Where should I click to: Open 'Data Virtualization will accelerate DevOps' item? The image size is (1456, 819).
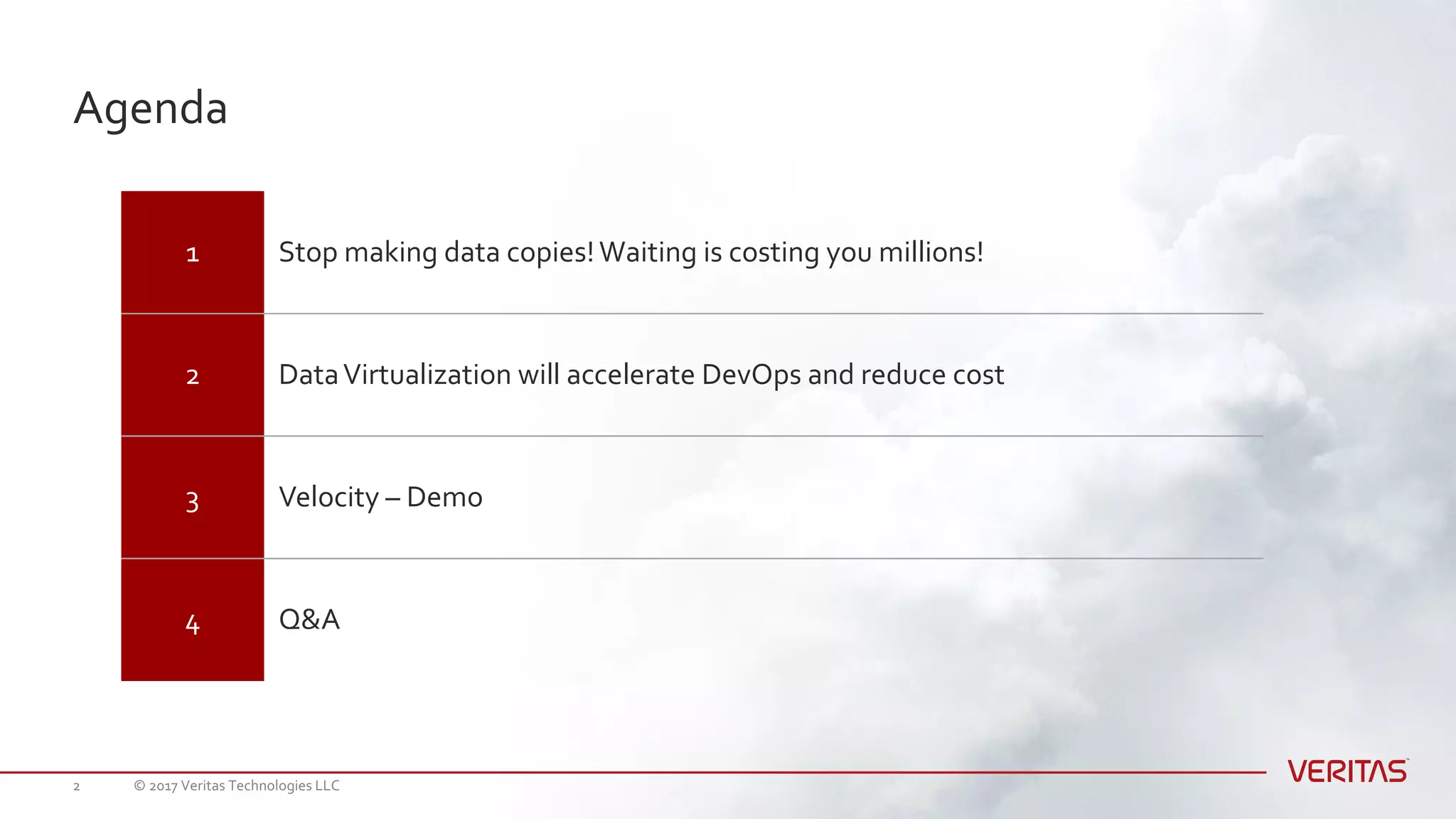pyautogui.click(x=641, y=375)
